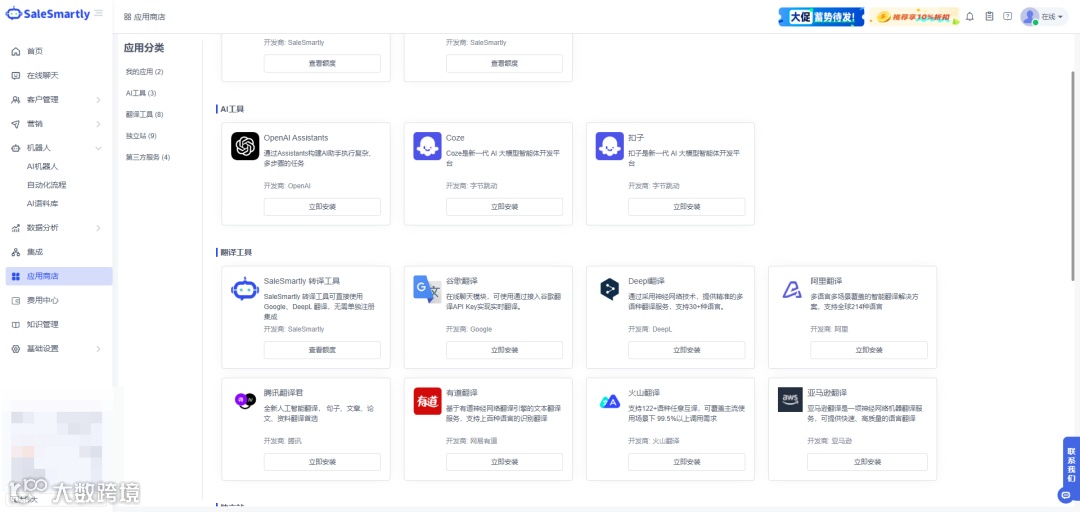Click the 腾讯翻译君 app icon

click(245, 400)
